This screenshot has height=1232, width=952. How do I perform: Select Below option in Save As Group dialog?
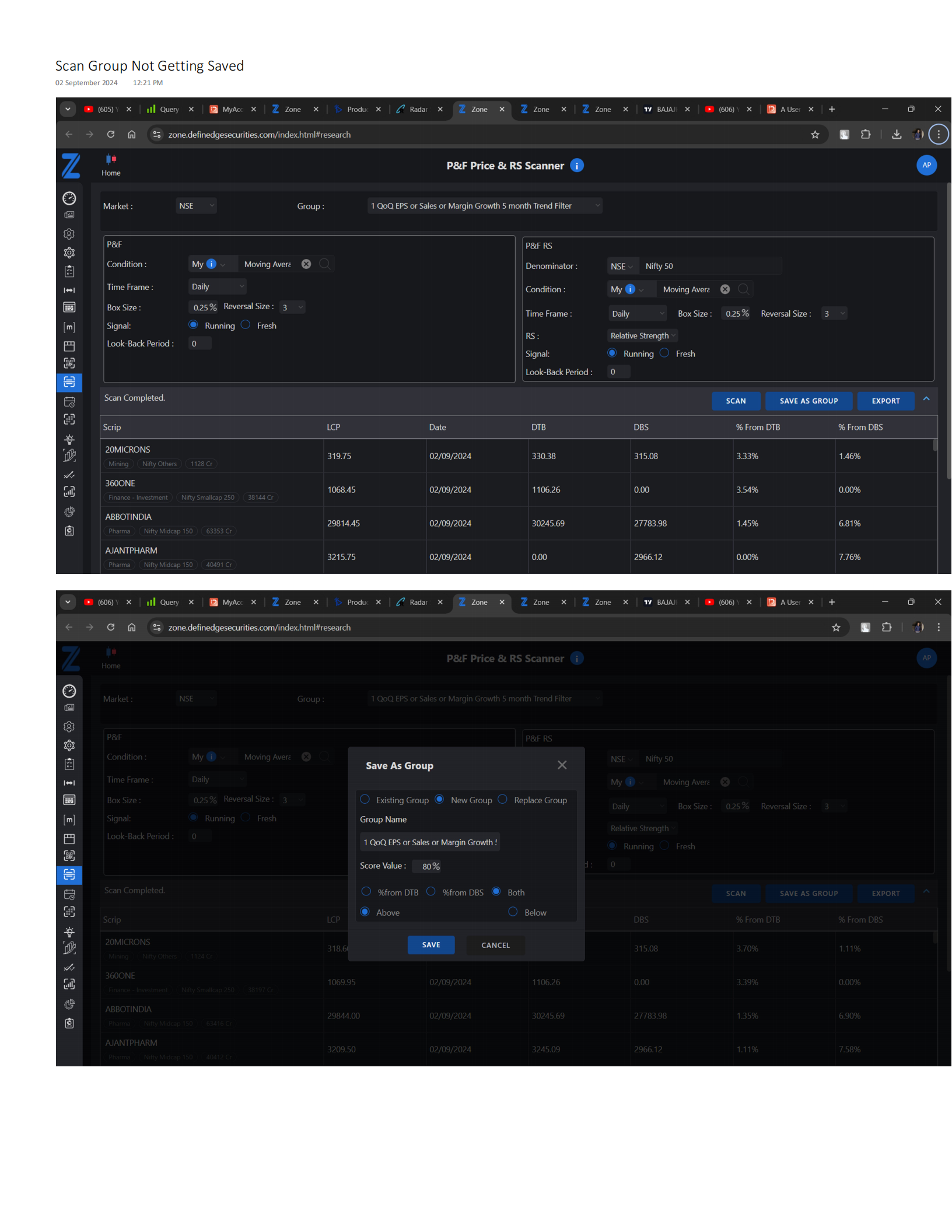(513, 912)
